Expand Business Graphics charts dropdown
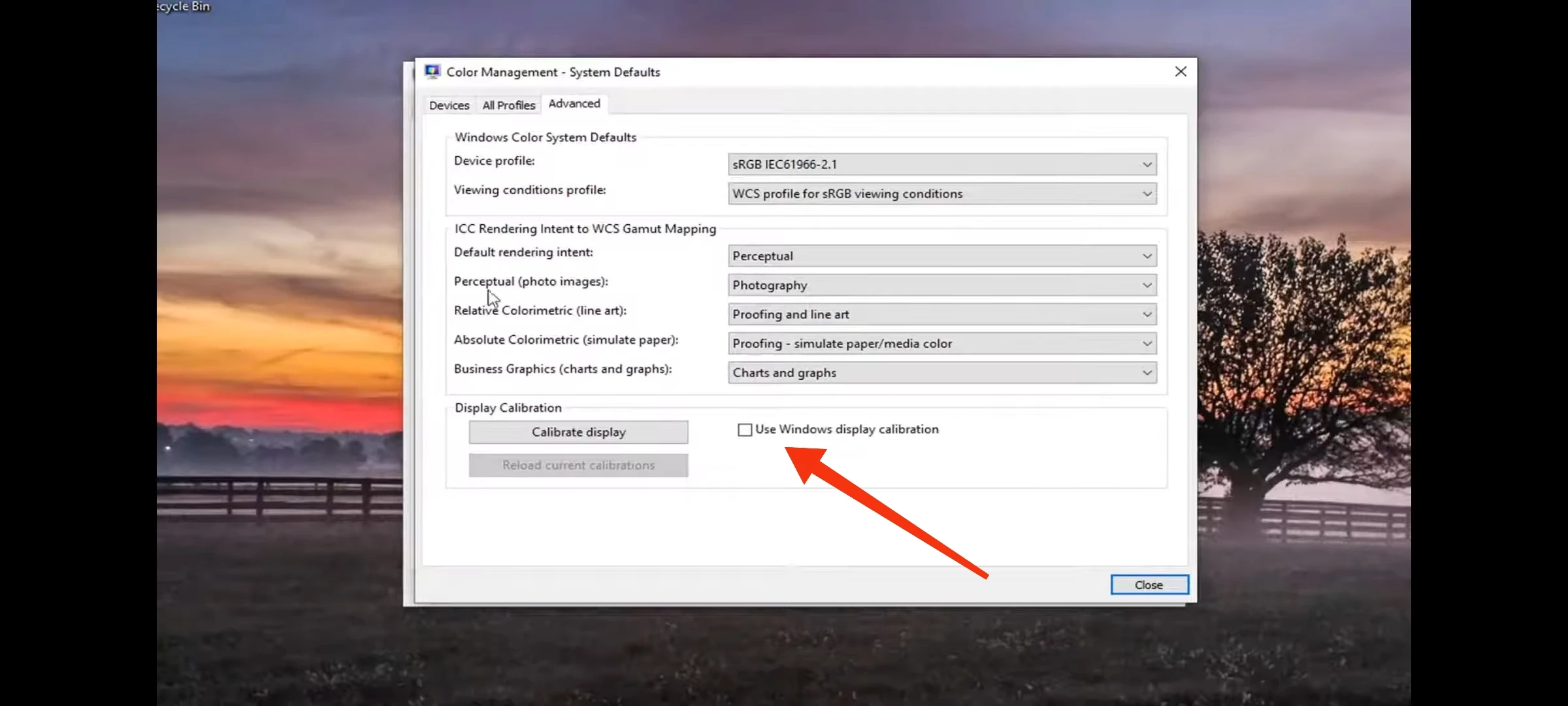 point(941,373)
